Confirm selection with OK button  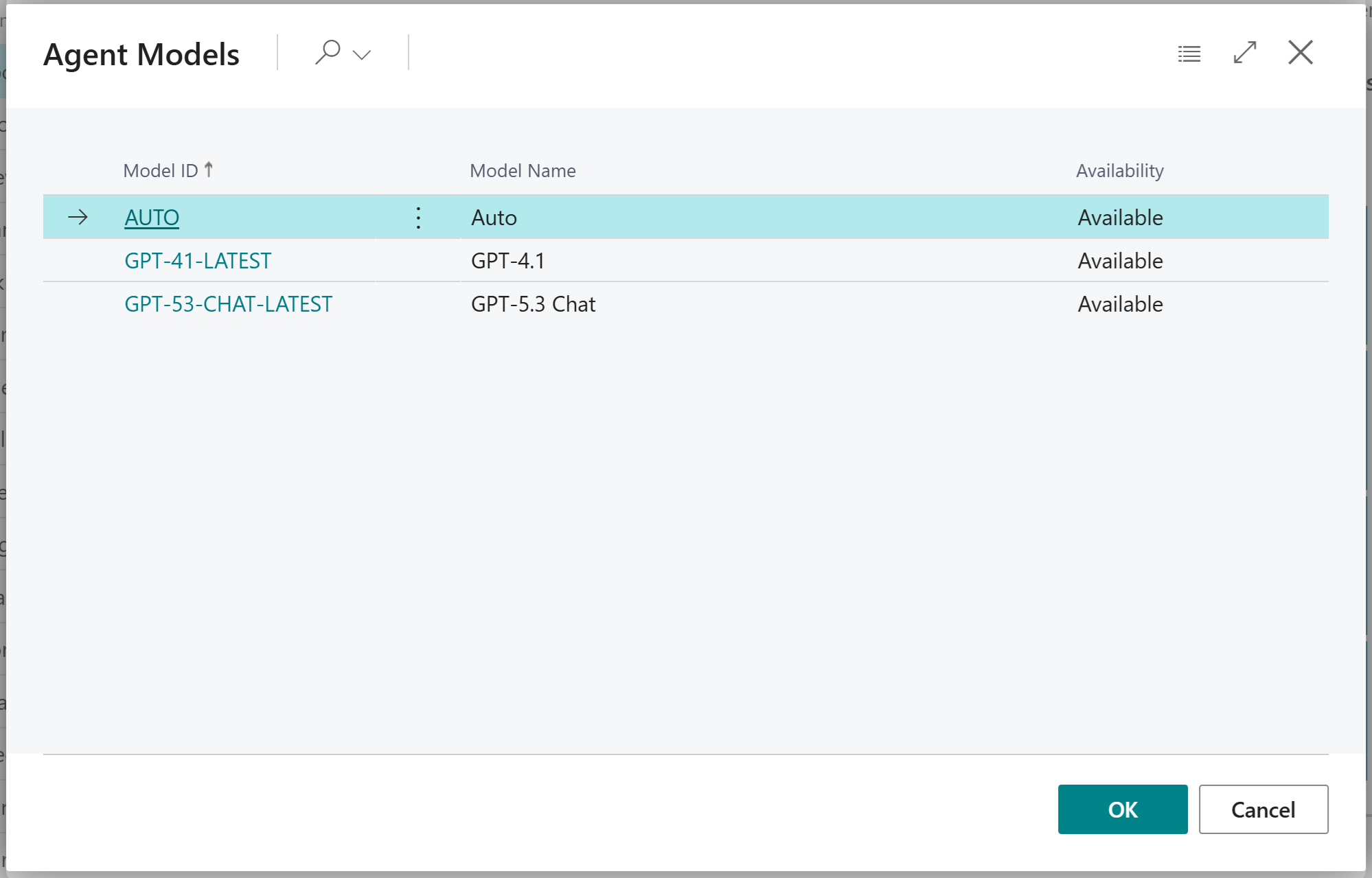pos(1123,809)
